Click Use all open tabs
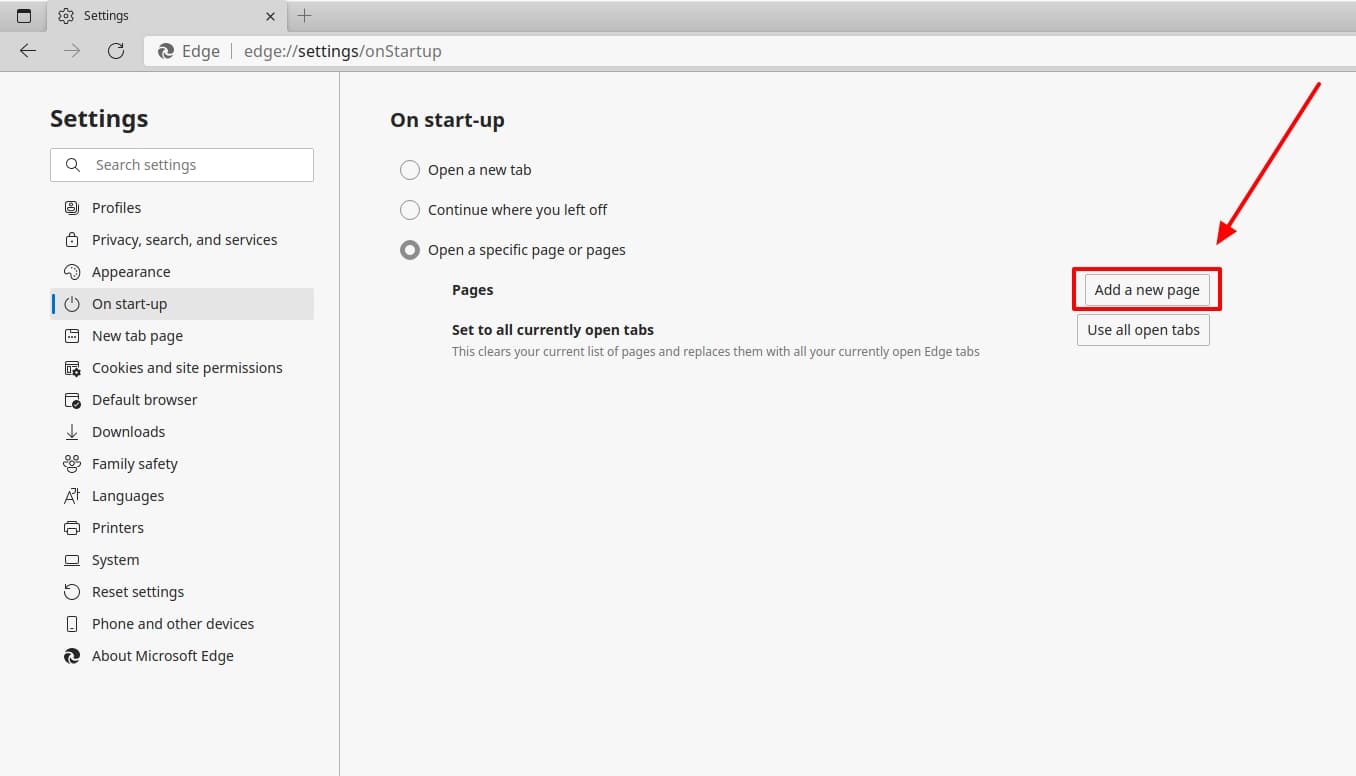This screenshot has height=776, width=1356. pyautogui.click(x=1143, y=329)
